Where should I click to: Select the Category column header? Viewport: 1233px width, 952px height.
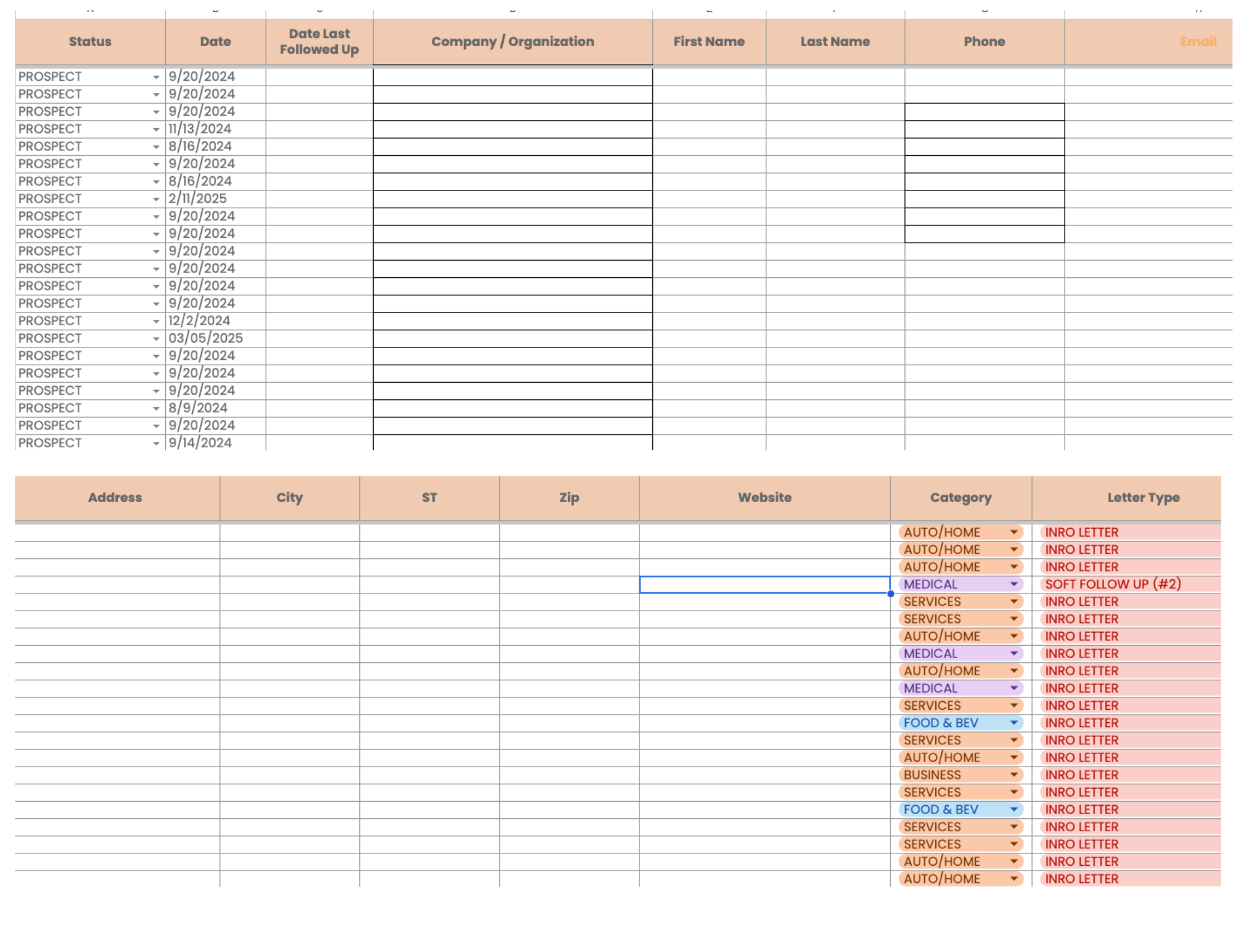(x=961, y=497)
